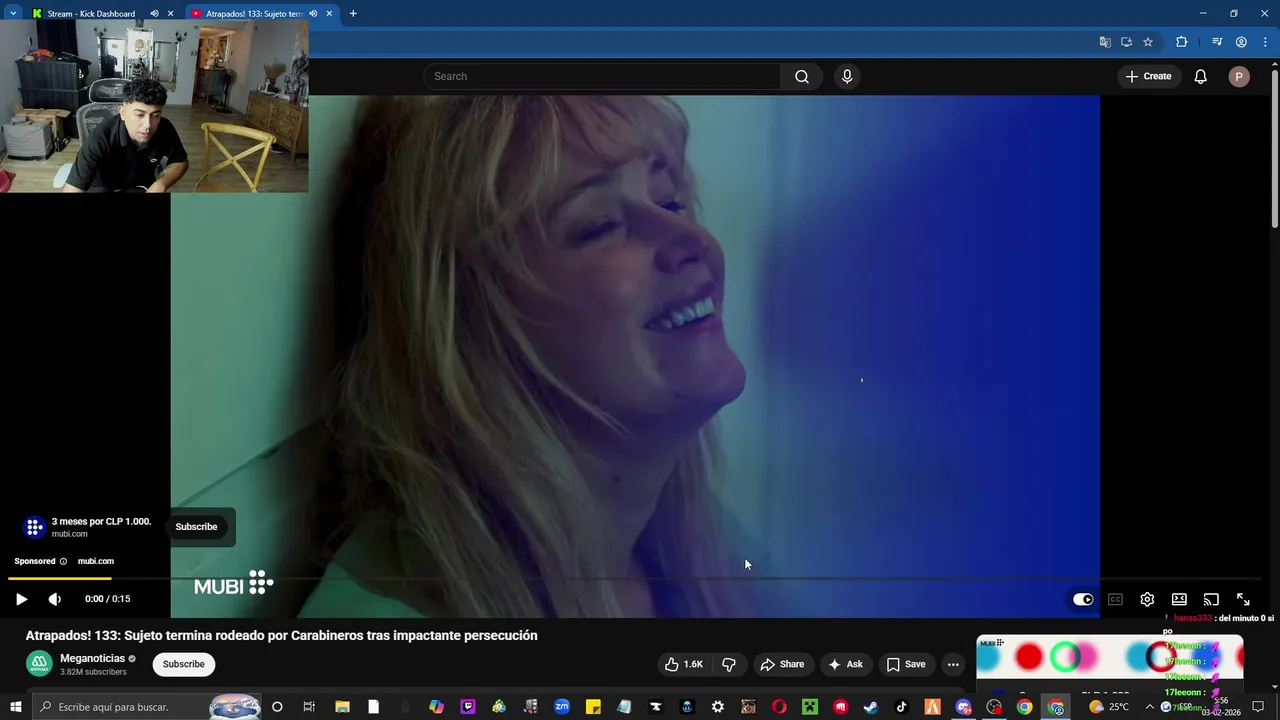Viewport: 1280px width, 720px height.
Task: Share the Meganoticias video
Action: [782, 664]
